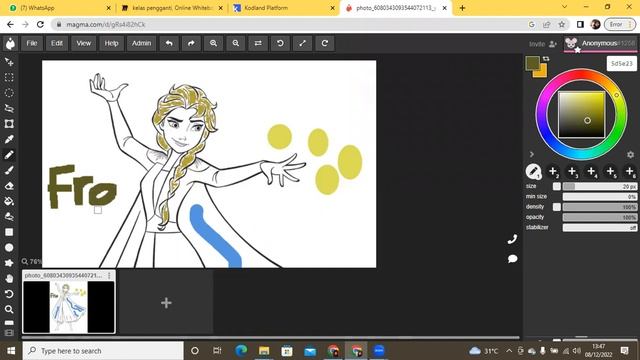Add brush preset in slot 3
Image resolution: width=640 pixels, height=360 pixels.
(572, 171)
